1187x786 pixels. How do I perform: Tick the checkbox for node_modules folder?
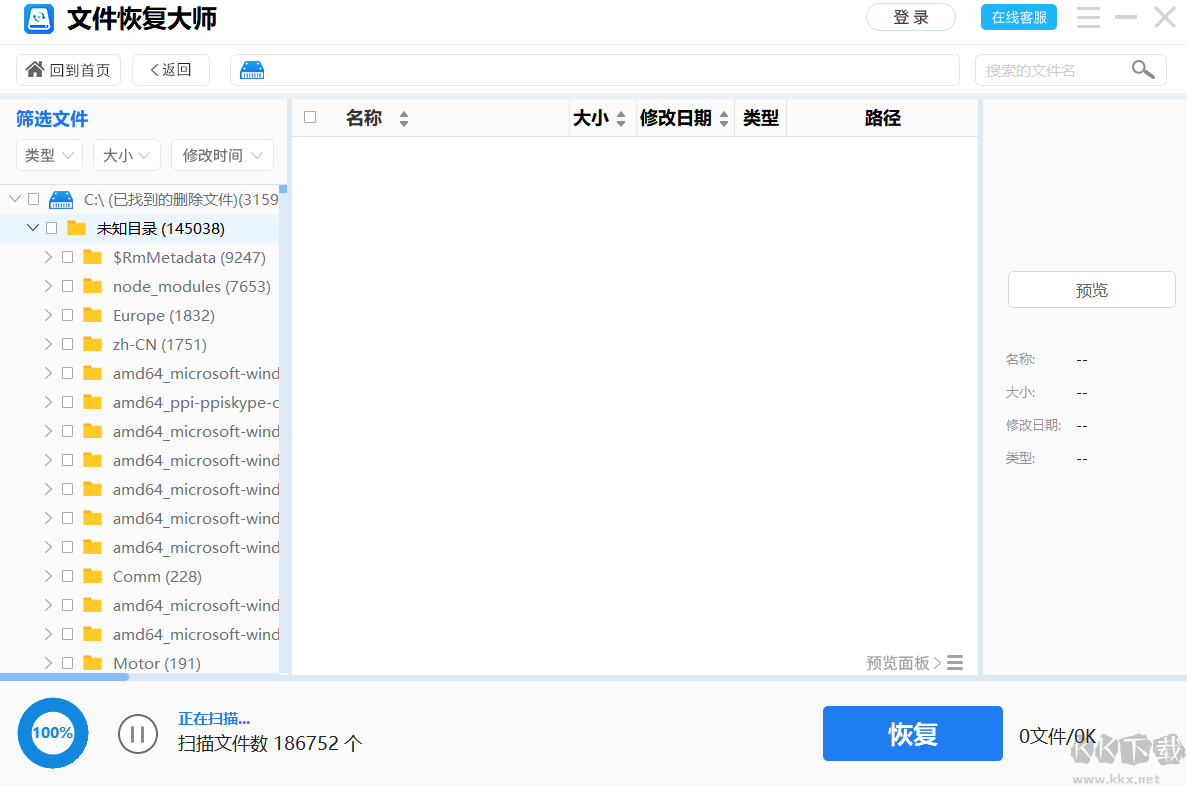(67, 286)
